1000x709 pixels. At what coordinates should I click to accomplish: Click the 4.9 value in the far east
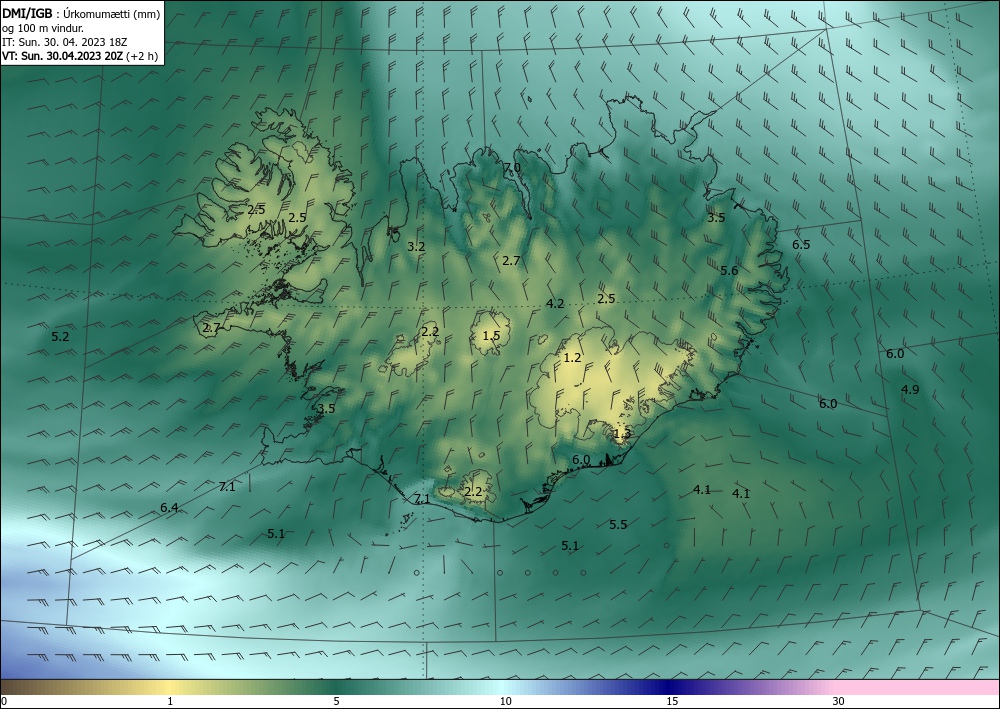pyautogui.click(x=910, y=390)
